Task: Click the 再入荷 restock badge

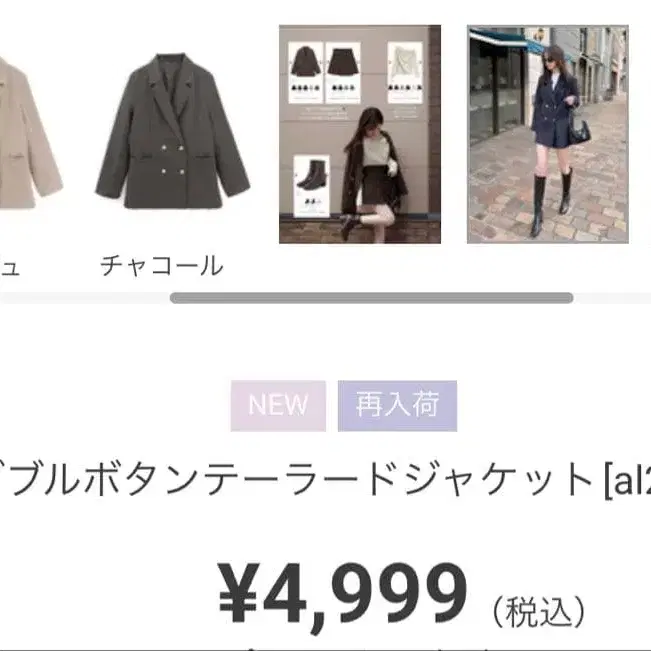Action: (397, 406)
